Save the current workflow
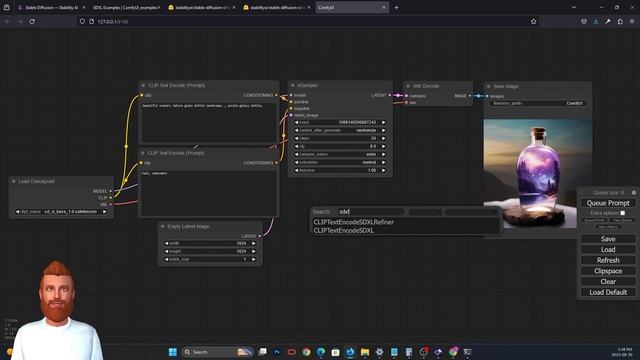 point(608,239)
